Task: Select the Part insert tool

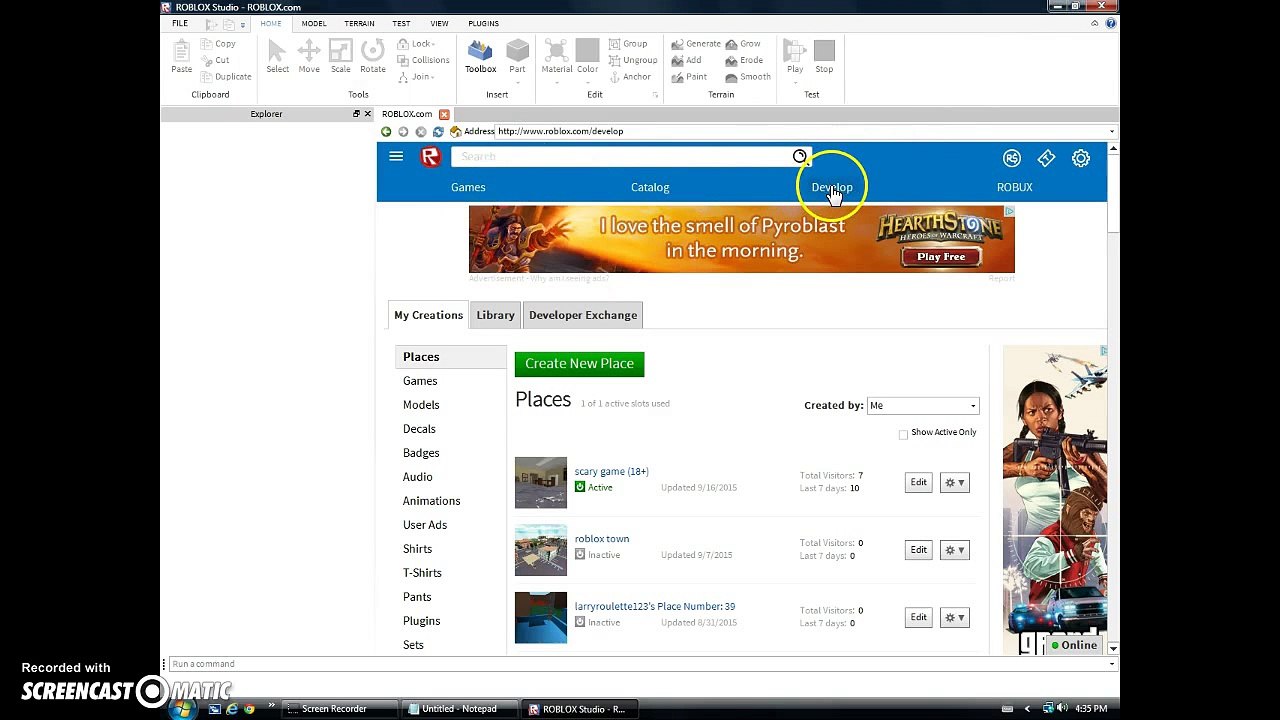Action: [517, 56]
